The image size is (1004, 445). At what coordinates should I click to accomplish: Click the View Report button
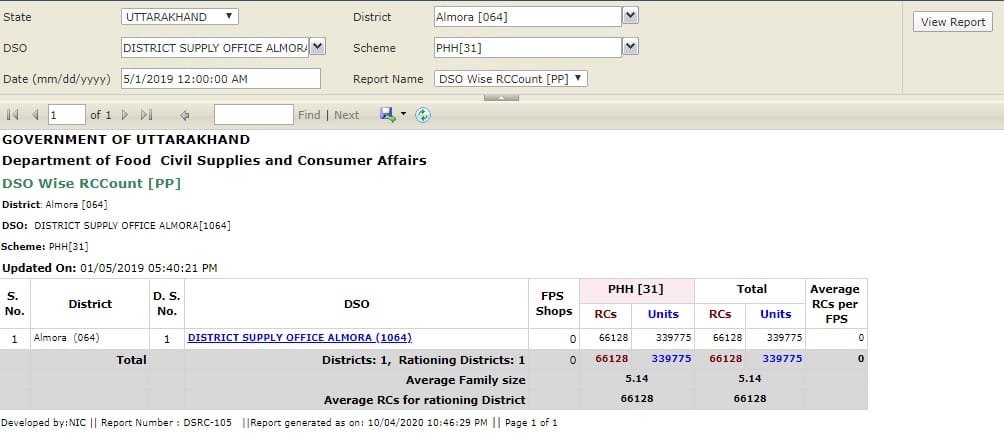[952, 22]
